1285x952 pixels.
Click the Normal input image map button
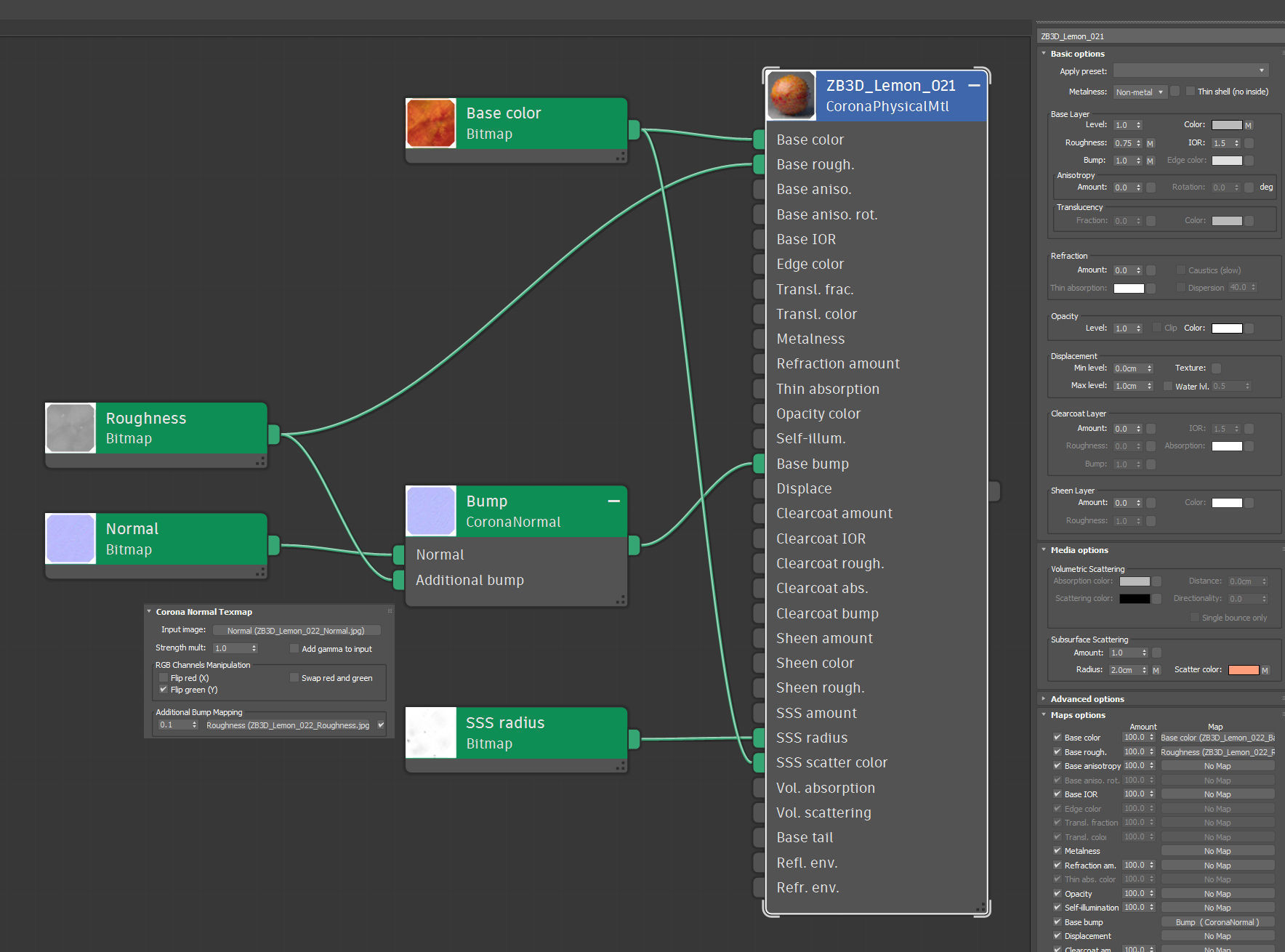pyautogui.click(x=296, y=630)
